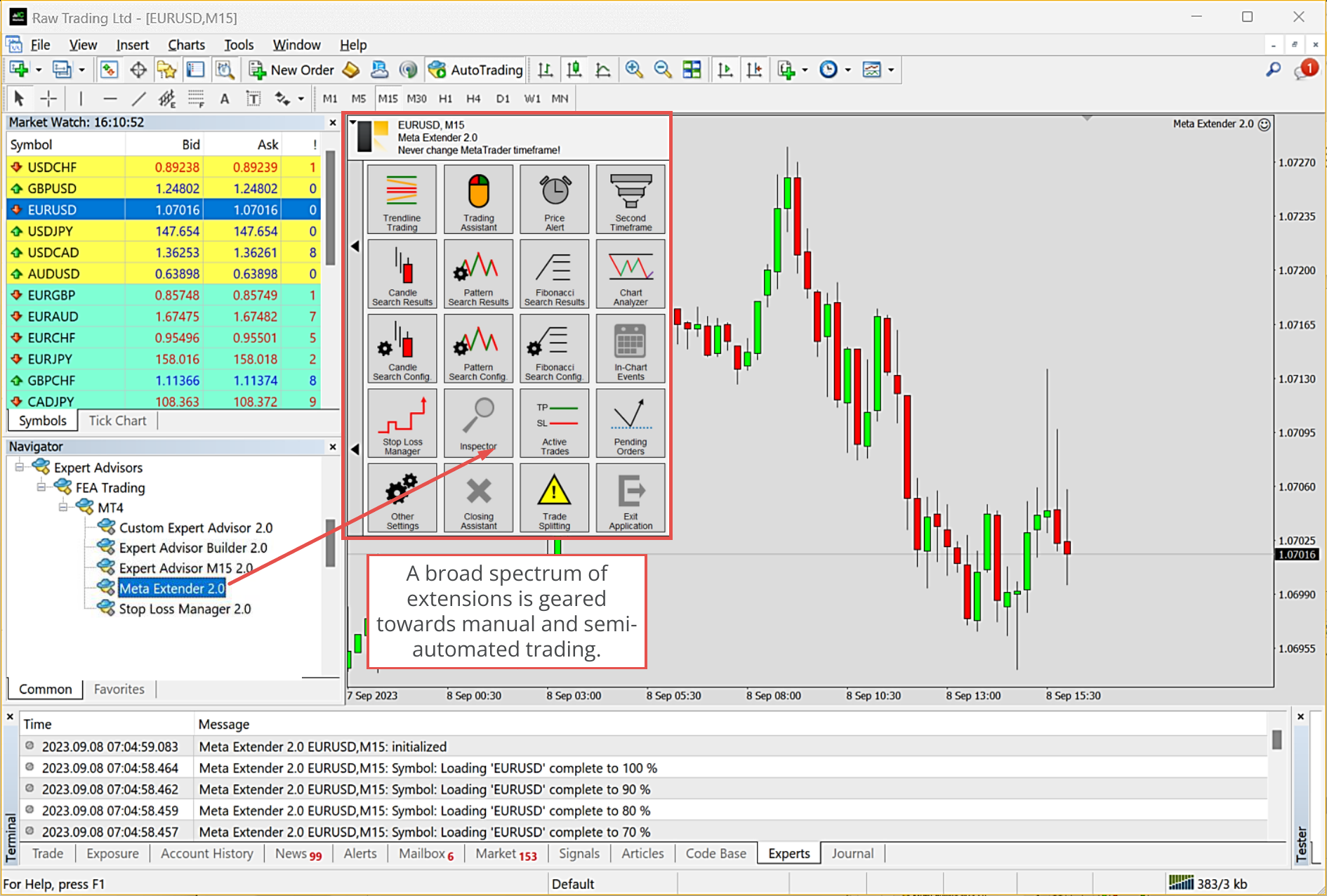1327x896 pixels.
Task: Open Candle Search Config
Action: pos(402,348)
